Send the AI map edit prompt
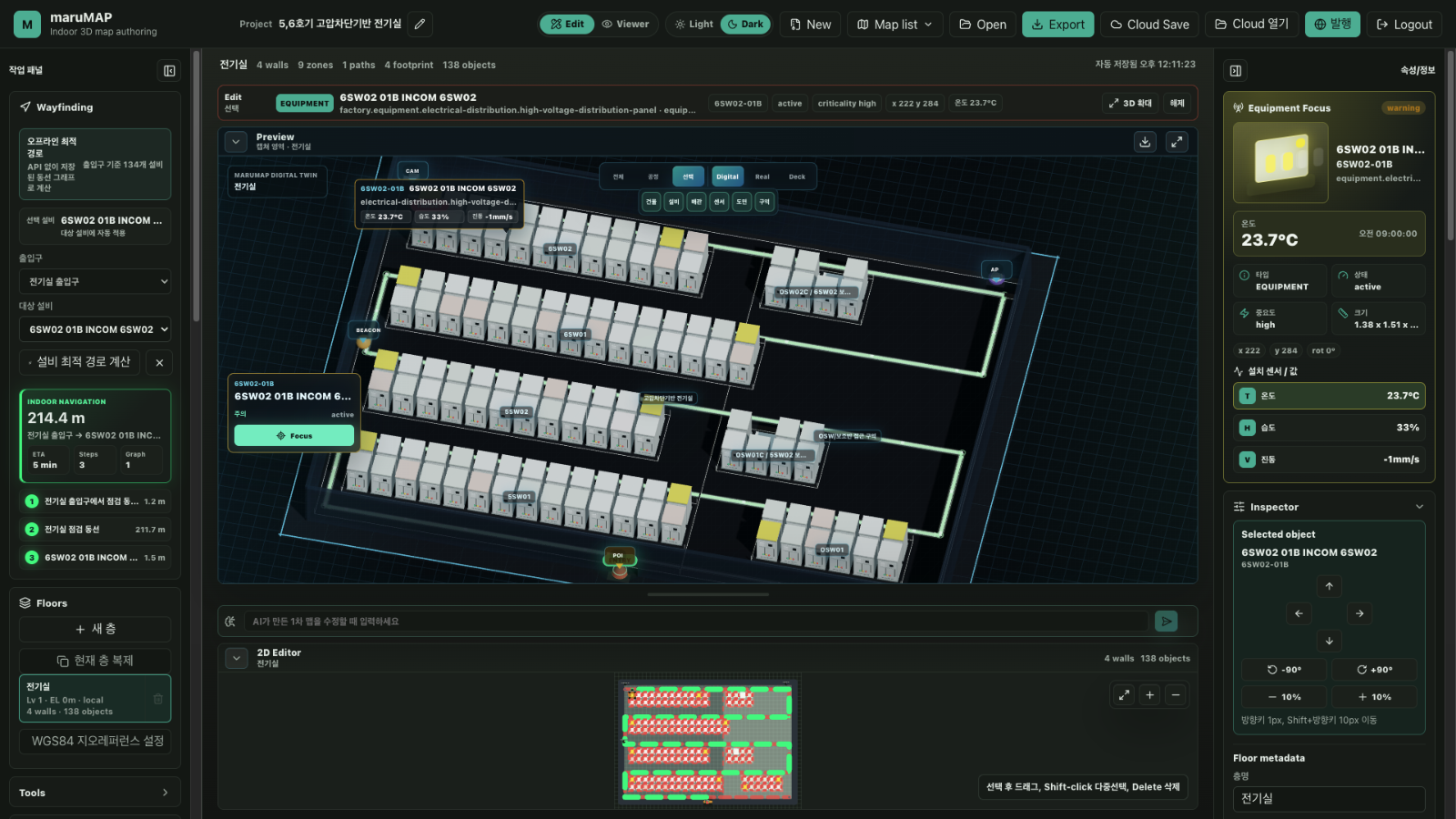Screen dimensions: 1456x819 tap(1166, 622)
